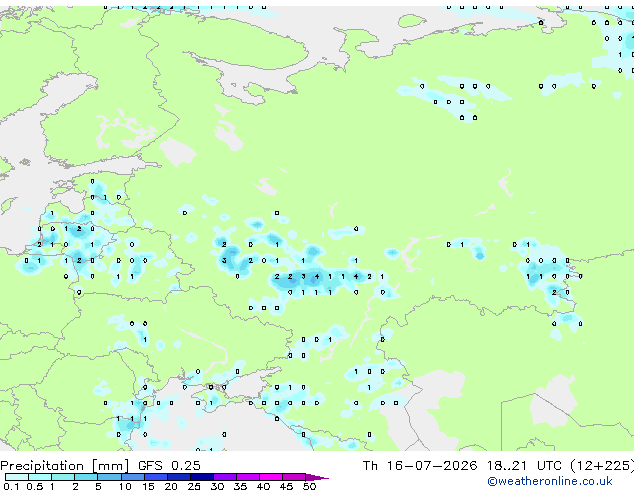The width and height of the screenshot is (634, 490).
Task: Click the '0.5' legend scale label
Action: pos(35,486)
